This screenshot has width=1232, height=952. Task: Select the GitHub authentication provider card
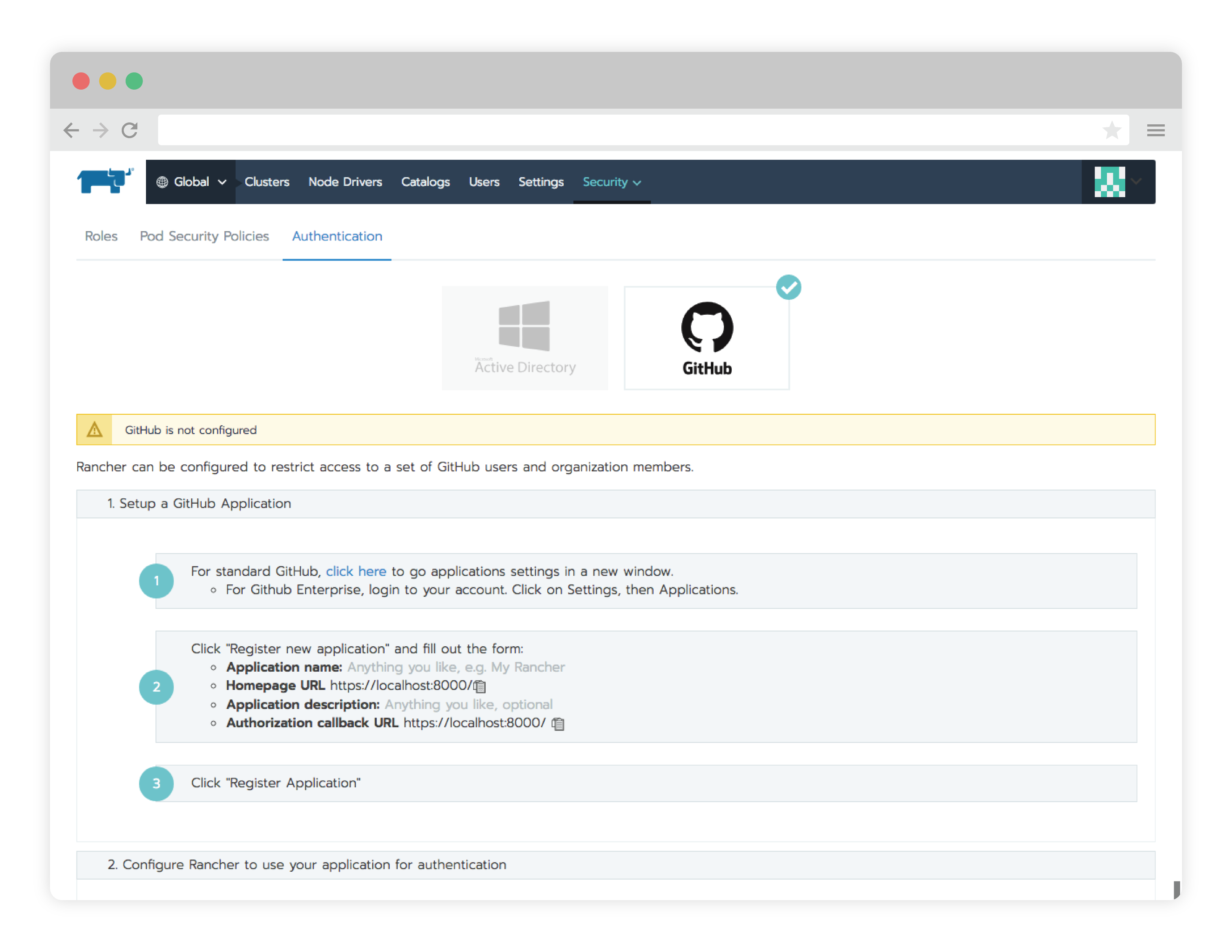coord(706,338)
